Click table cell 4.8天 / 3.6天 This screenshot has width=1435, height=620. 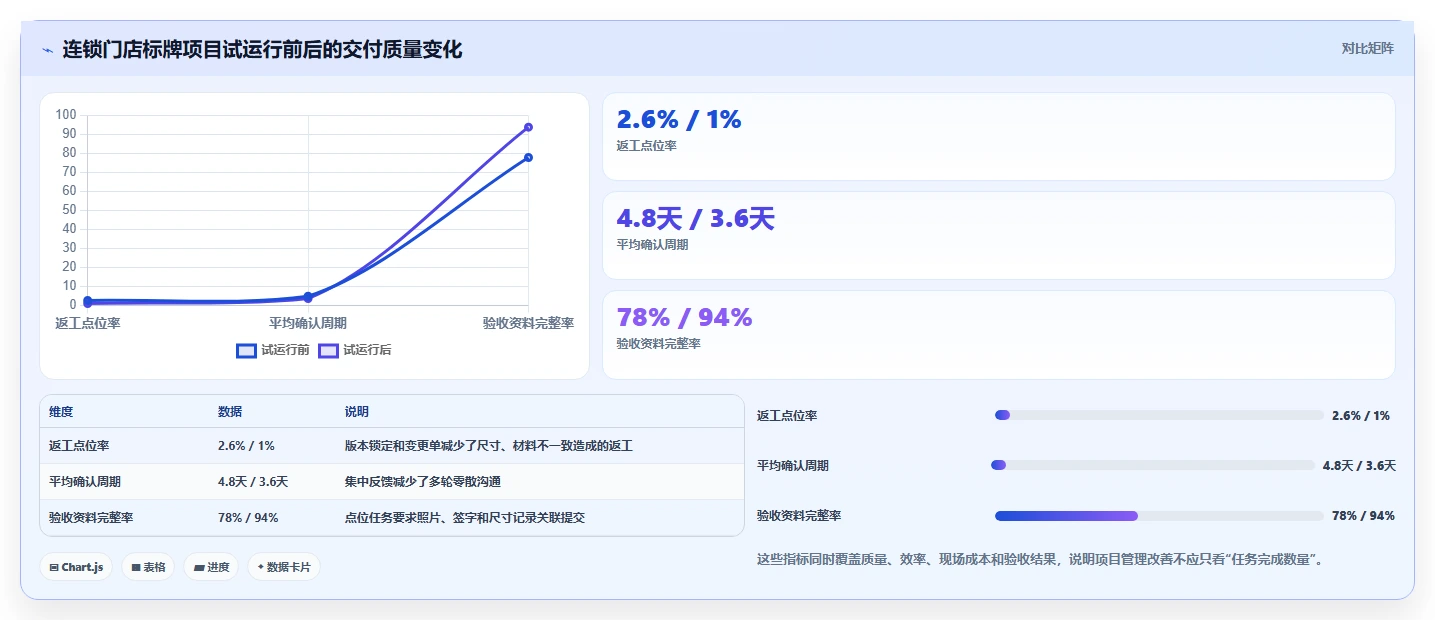[x=253, y=482]
